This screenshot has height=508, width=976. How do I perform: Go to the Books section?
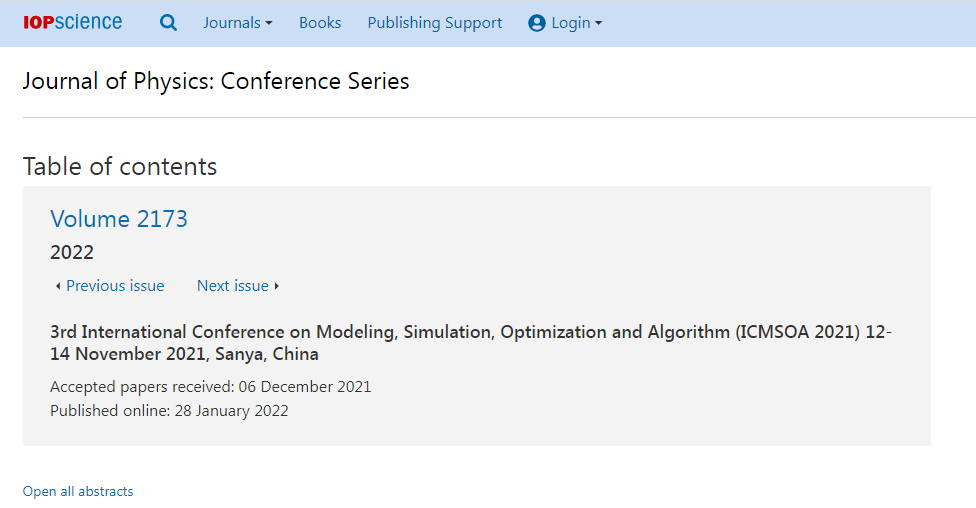[x=320, y=23]
